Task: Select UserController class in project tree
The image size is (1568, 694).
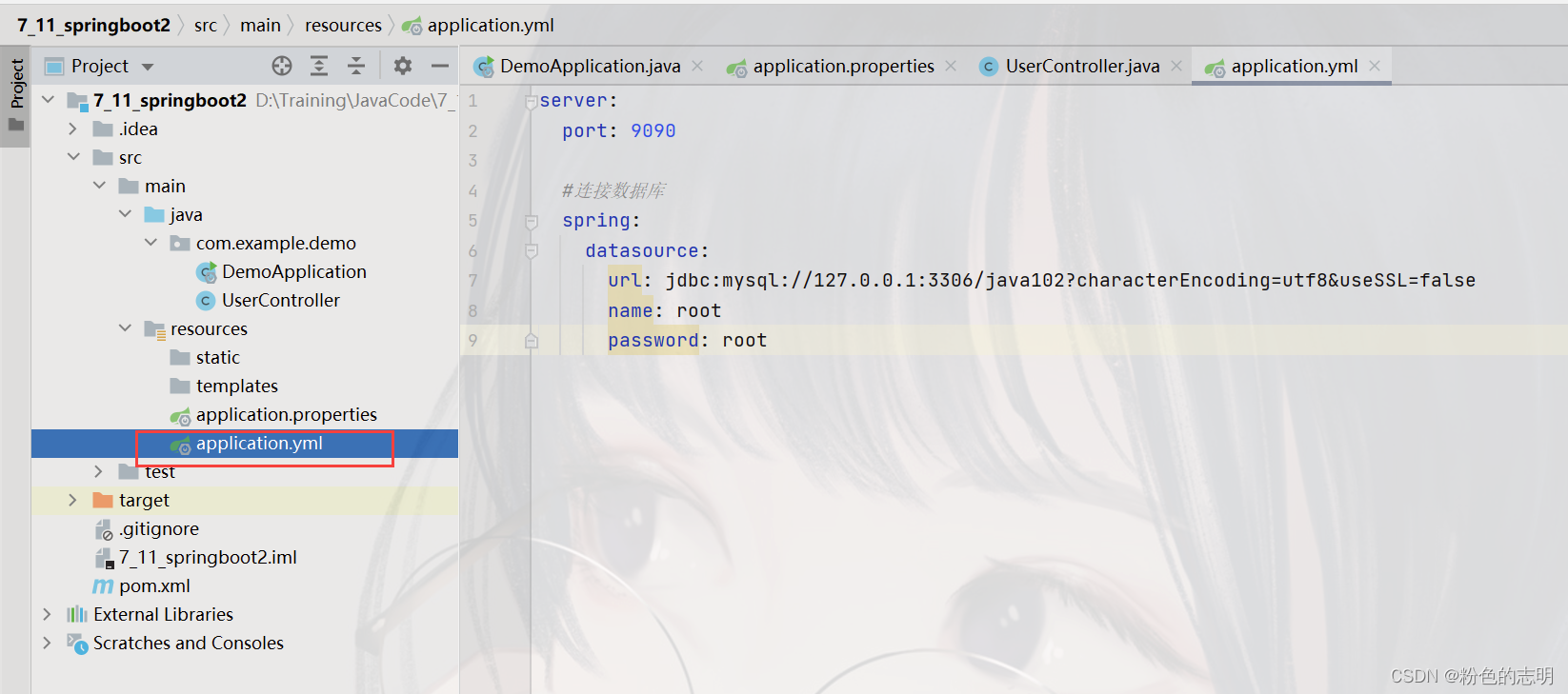Action: [281, 300]
